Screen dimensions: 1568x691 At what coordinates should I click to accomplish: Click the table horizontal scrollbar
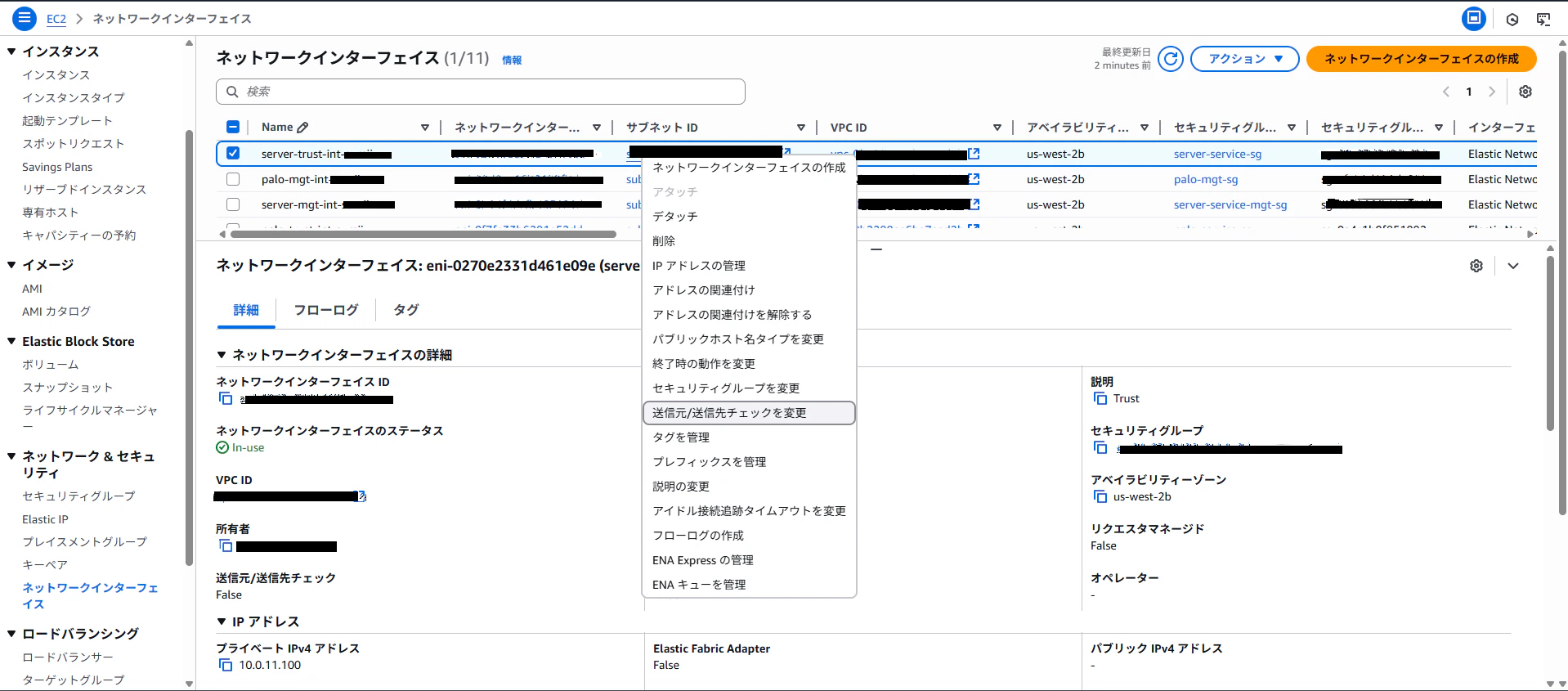[x=423, y=234]
